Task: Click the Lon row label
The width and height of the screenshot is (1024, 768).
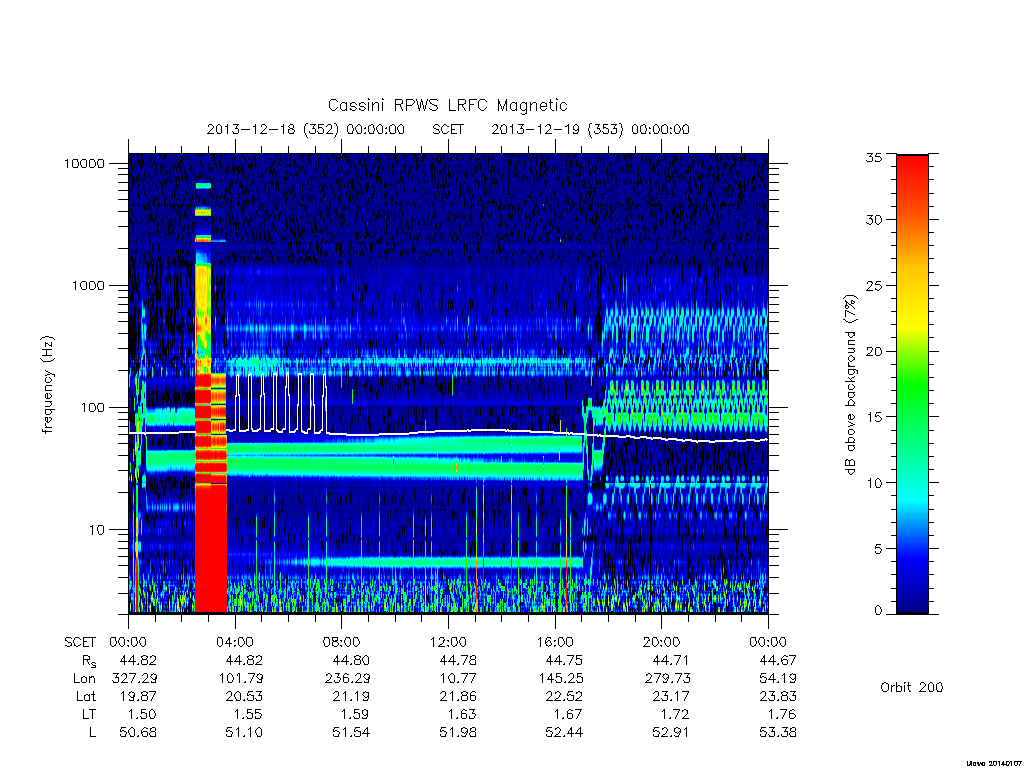Action: click(x=84, y=679)
